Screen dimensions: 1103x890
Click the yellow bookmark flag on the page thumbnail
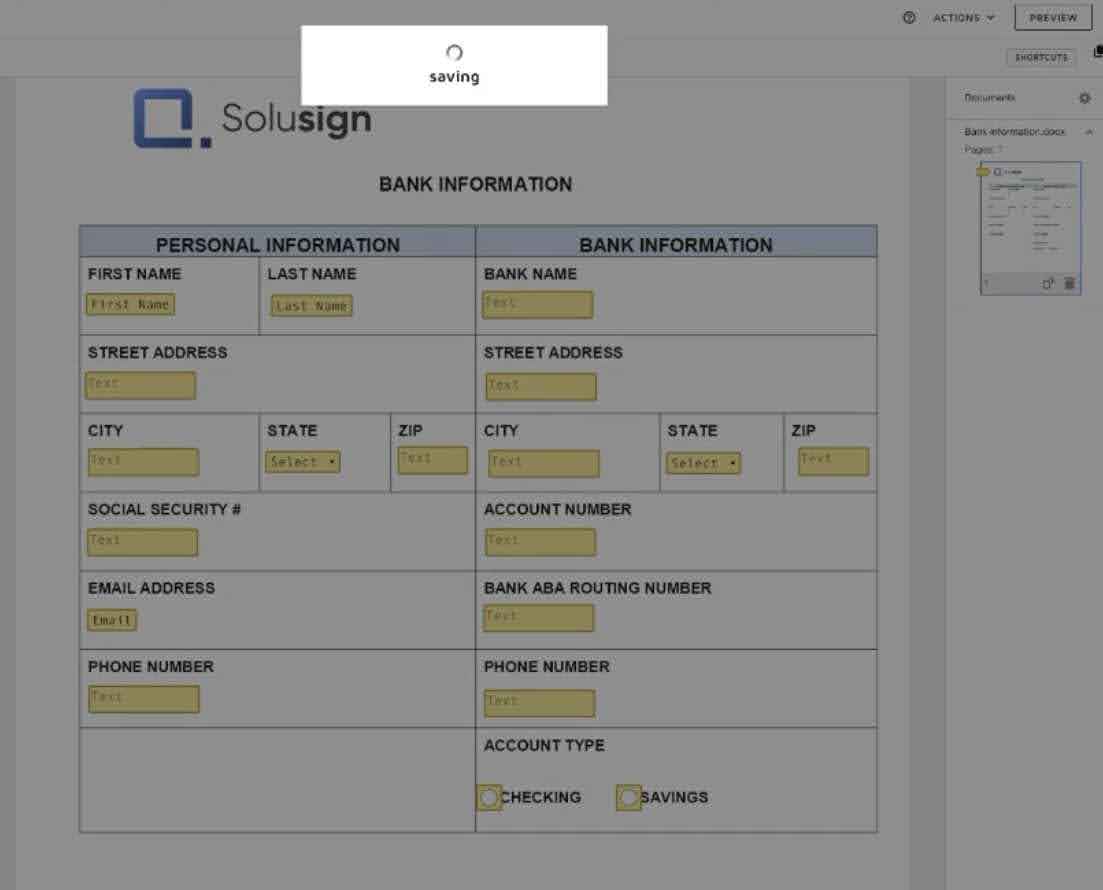point(983,171)
